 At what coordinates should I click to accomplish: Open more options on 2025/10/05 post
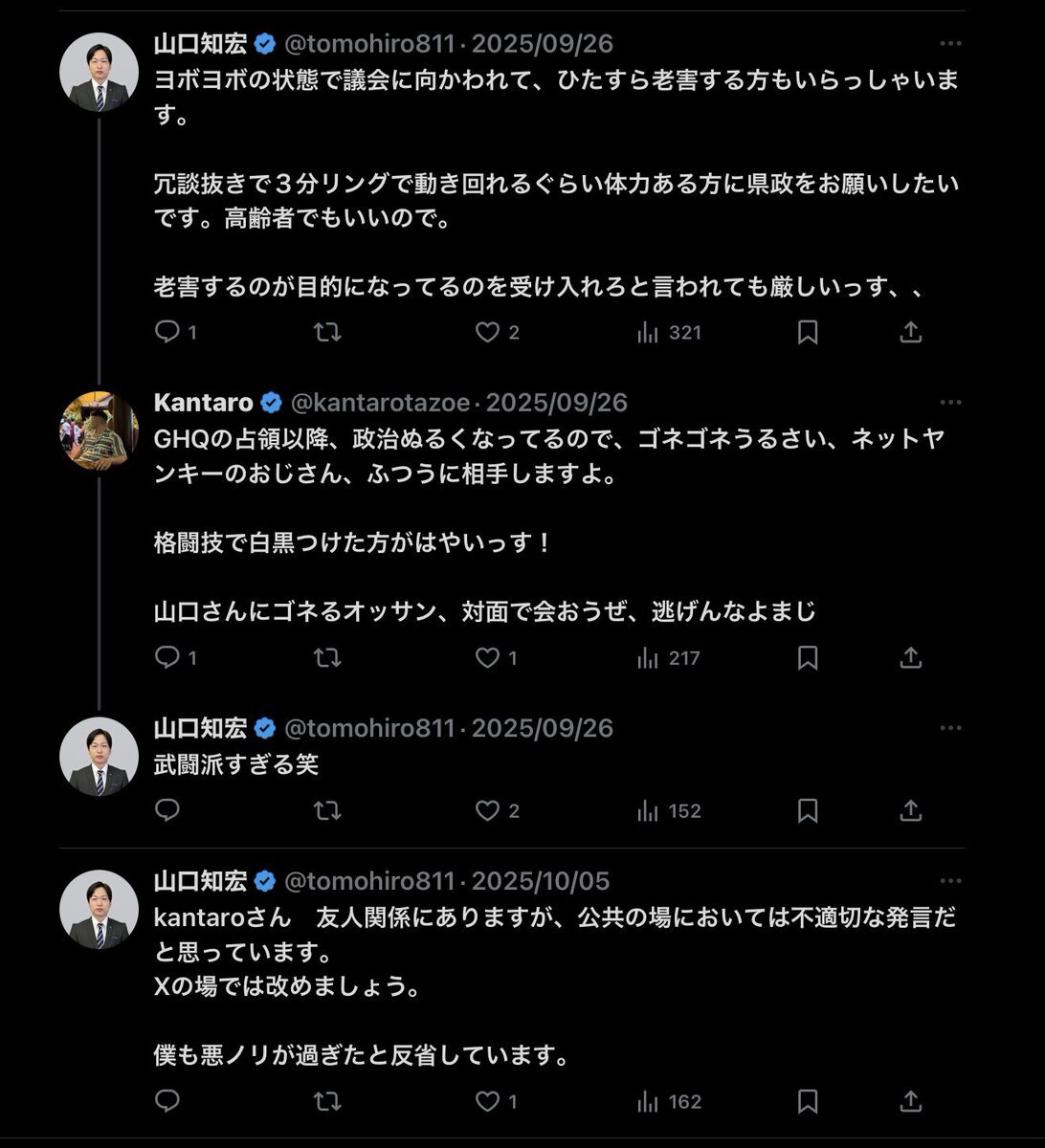tap(950, 881)
